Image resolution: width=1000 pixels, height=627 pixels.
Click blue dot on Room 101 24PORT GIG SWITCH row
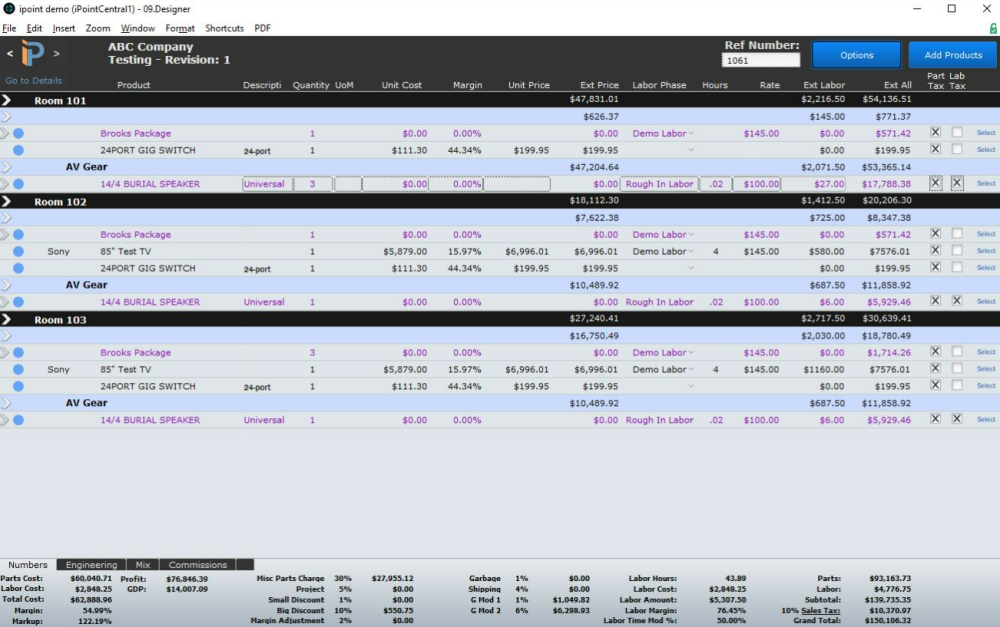pos(18,150)
